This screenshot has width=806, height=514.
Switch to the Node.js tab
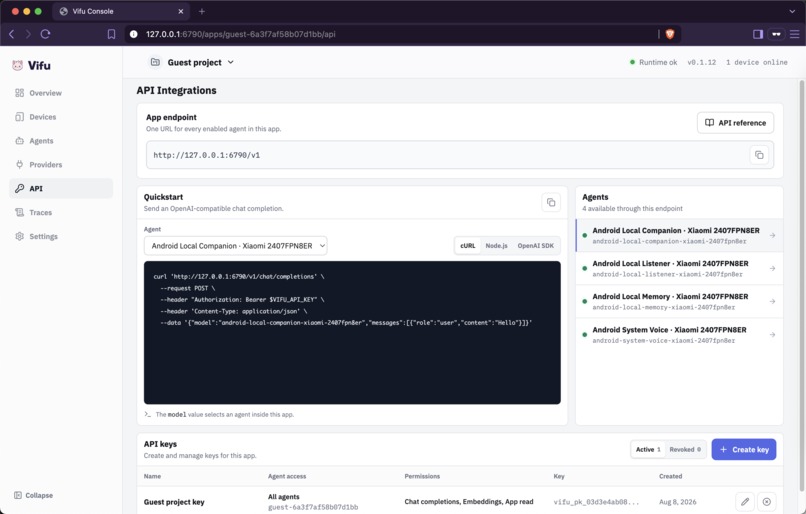tap(496, 246)
